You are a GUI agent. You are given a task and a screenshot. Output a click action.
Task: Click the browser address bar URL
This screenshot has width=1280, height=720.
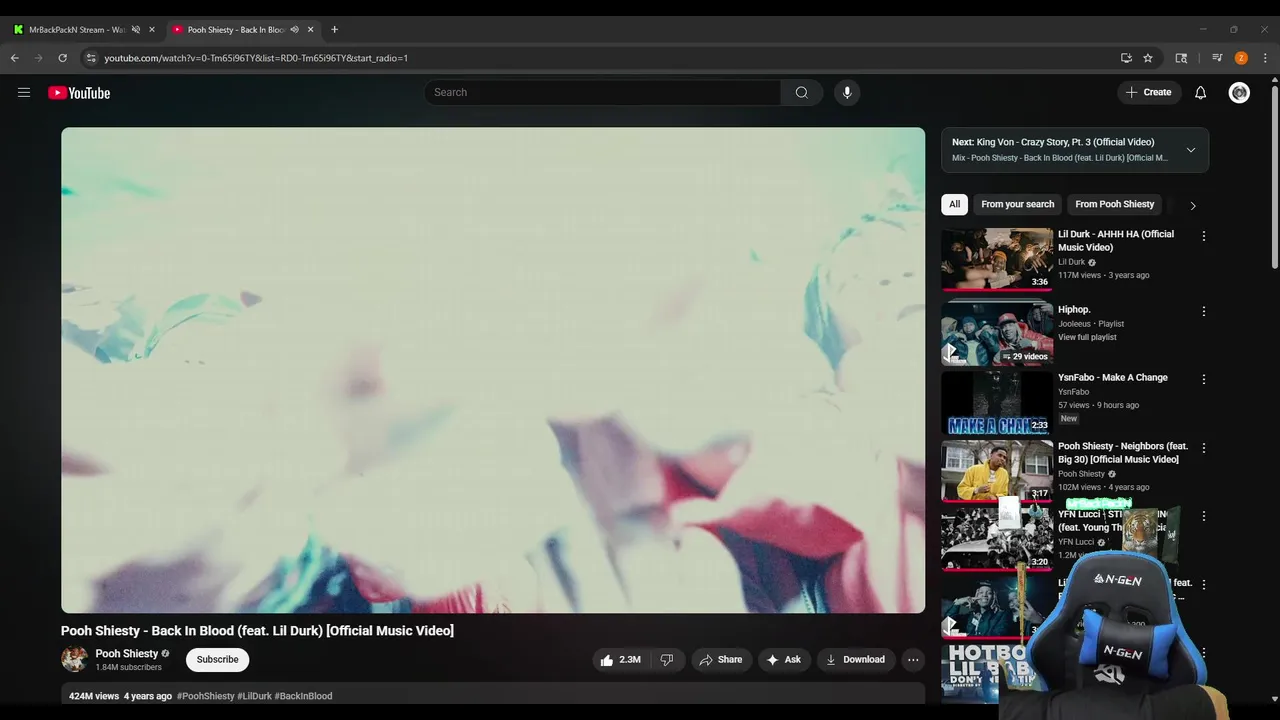click(x=256, y=58)
